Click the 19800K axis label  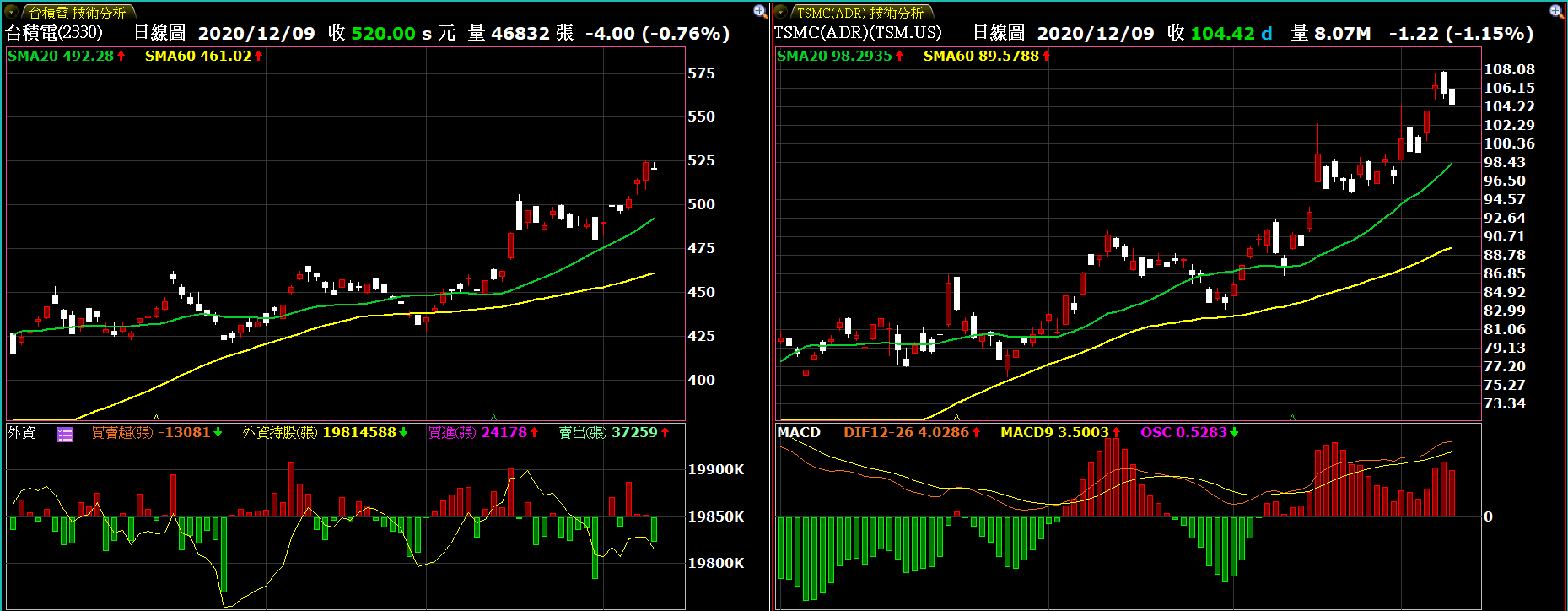coord(716,563)
